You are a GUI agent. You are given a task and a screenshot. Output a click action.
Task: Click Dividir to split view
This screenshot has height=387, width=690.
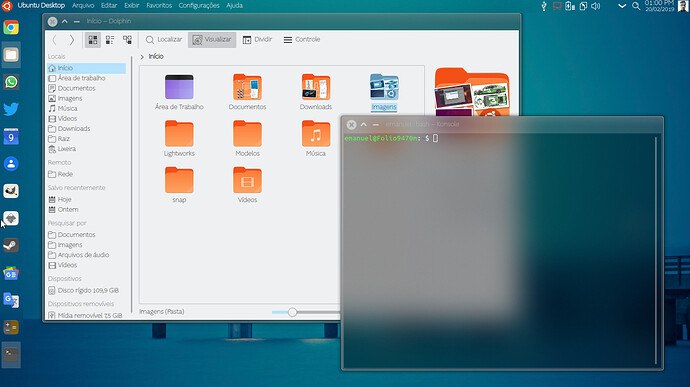[257, 40]
